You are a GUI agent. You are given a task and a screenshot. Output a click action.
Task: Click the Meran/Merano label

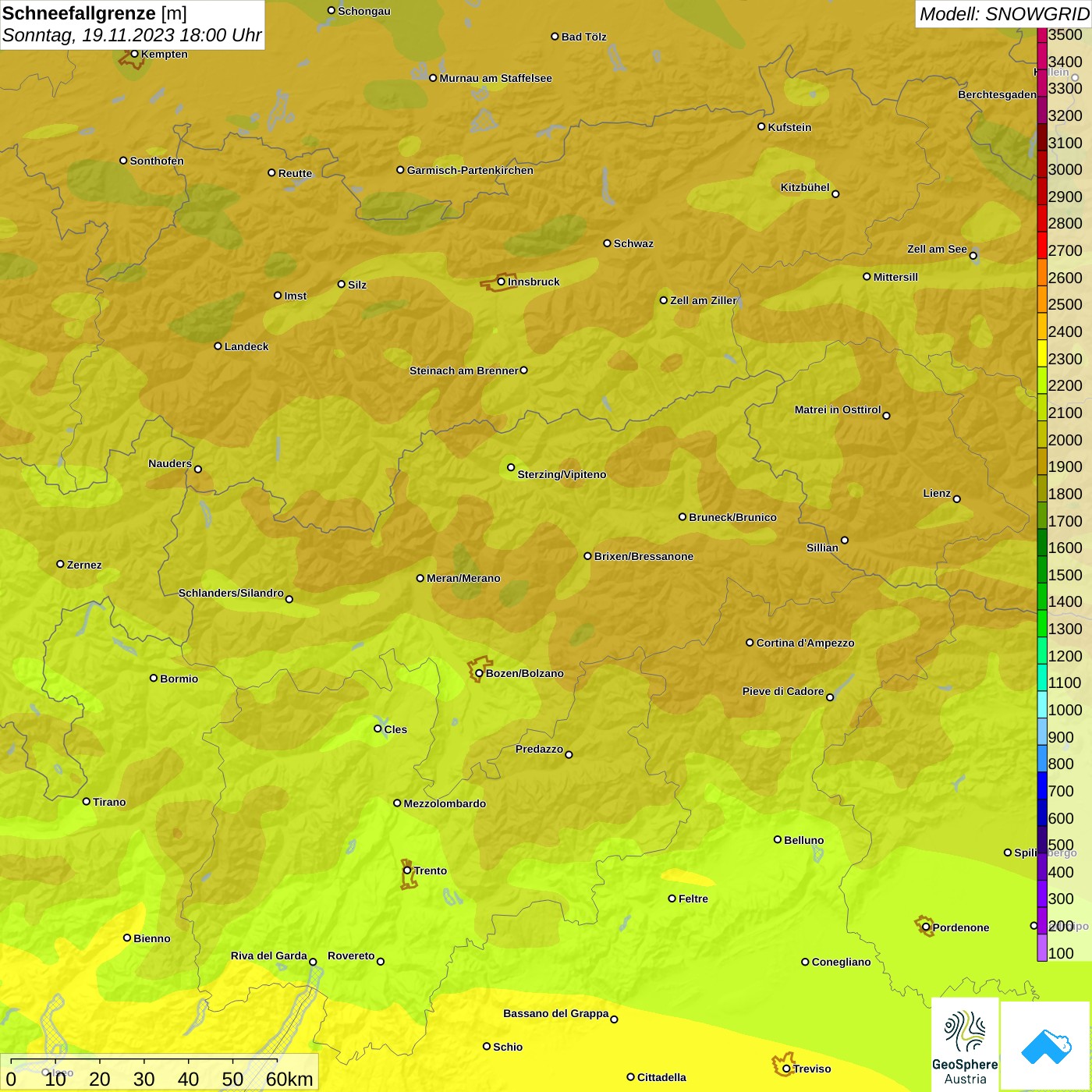(x=464, y=578)
